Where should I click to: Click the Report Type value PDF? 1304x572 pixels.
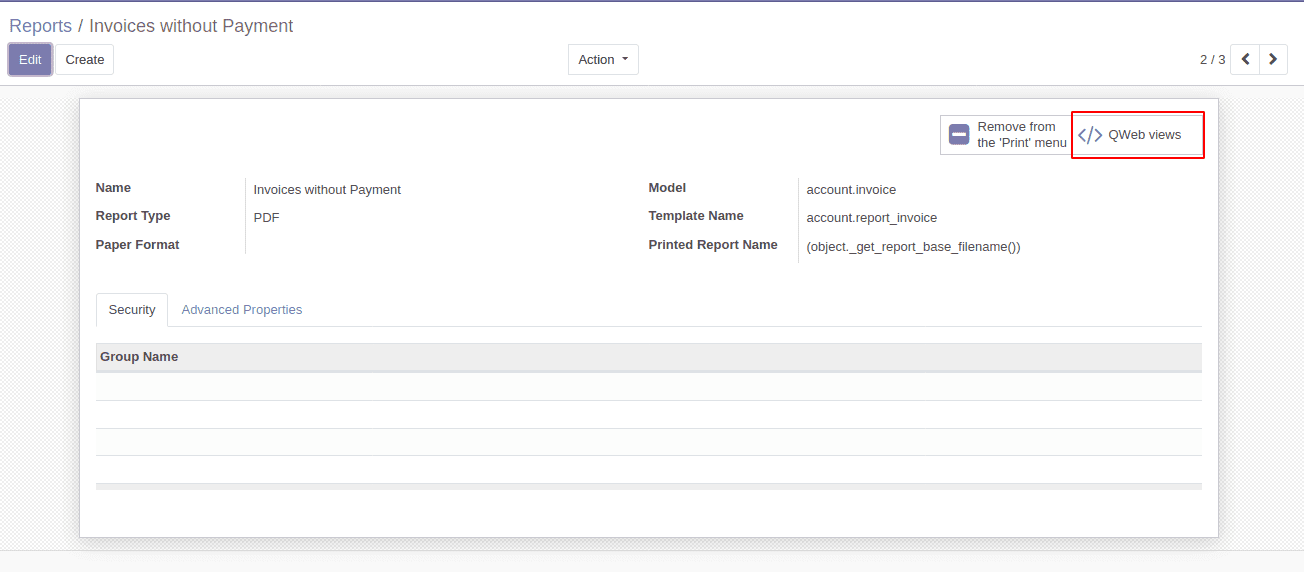pos(266,218)
